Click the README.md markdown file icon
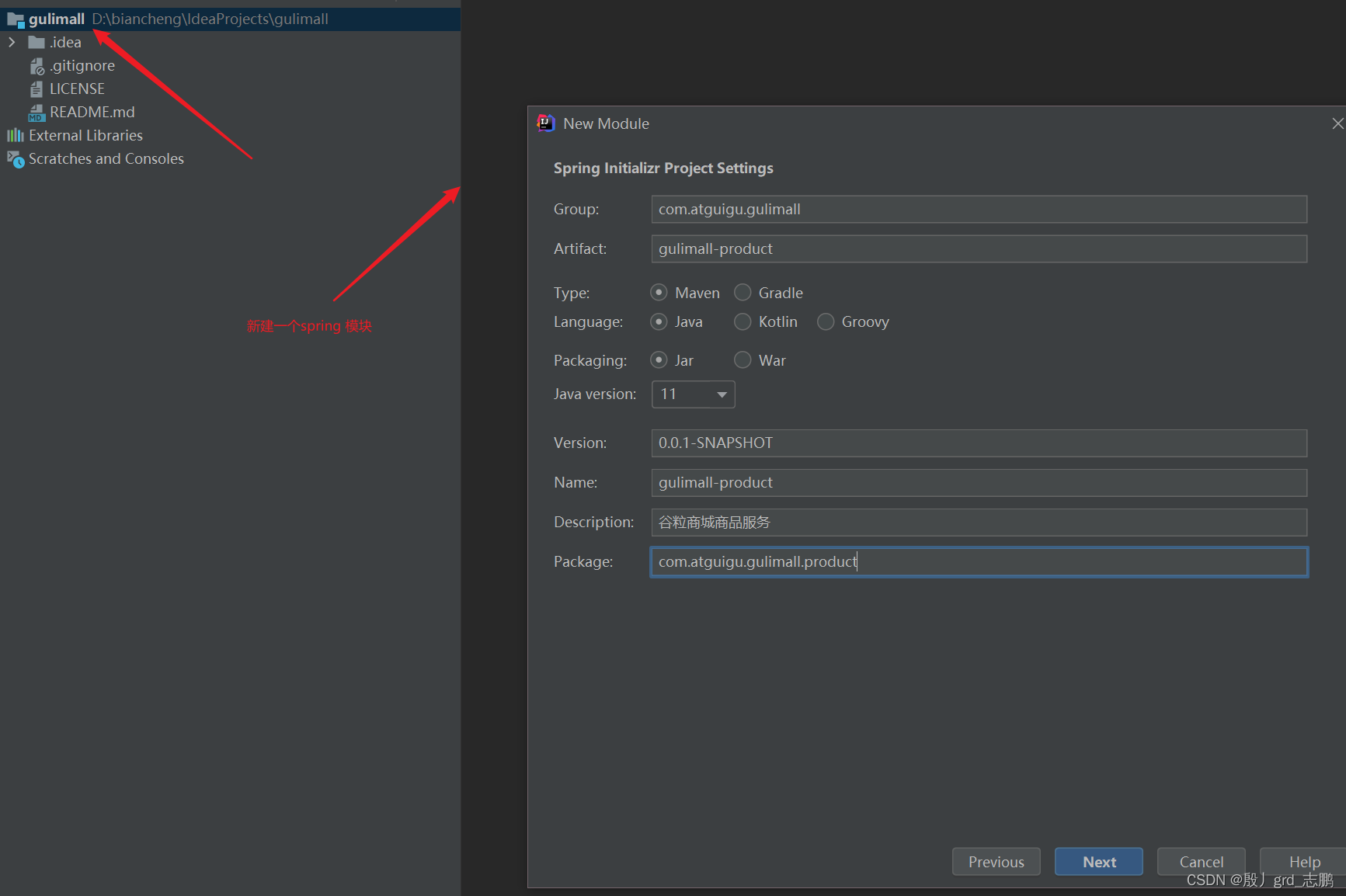Viewport: 1346px width, 896px height. tap(37, 113)
